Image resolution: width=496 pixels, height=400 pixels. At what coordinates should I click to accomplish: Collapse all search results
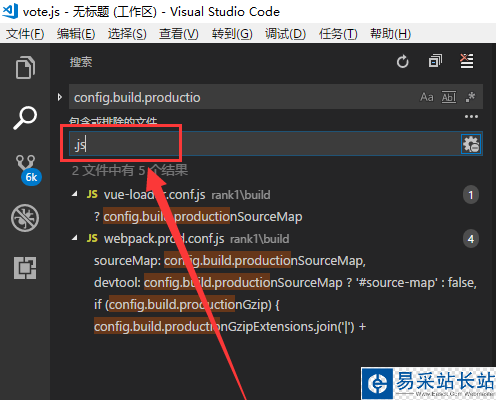435,61
